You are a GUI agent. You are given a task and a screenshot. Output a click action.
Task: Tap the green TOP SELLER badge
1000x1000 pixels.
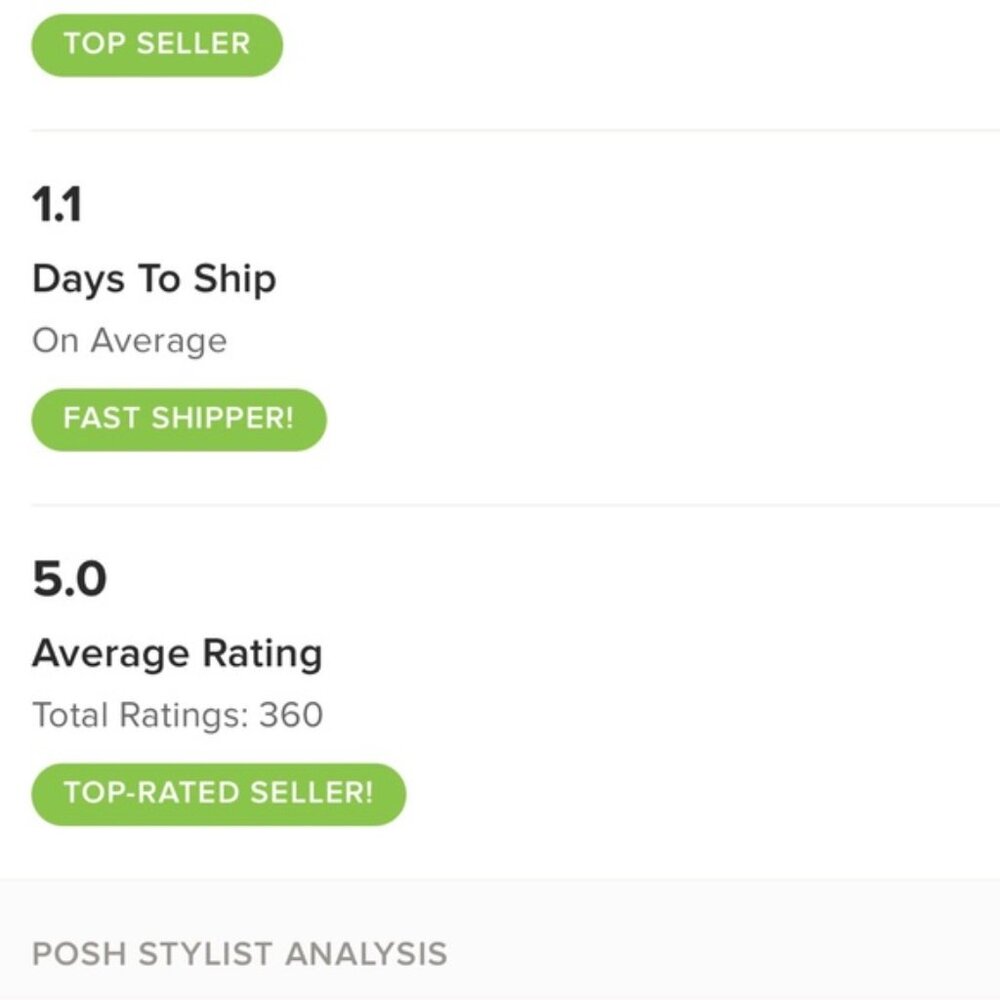(x=157, y=45)
